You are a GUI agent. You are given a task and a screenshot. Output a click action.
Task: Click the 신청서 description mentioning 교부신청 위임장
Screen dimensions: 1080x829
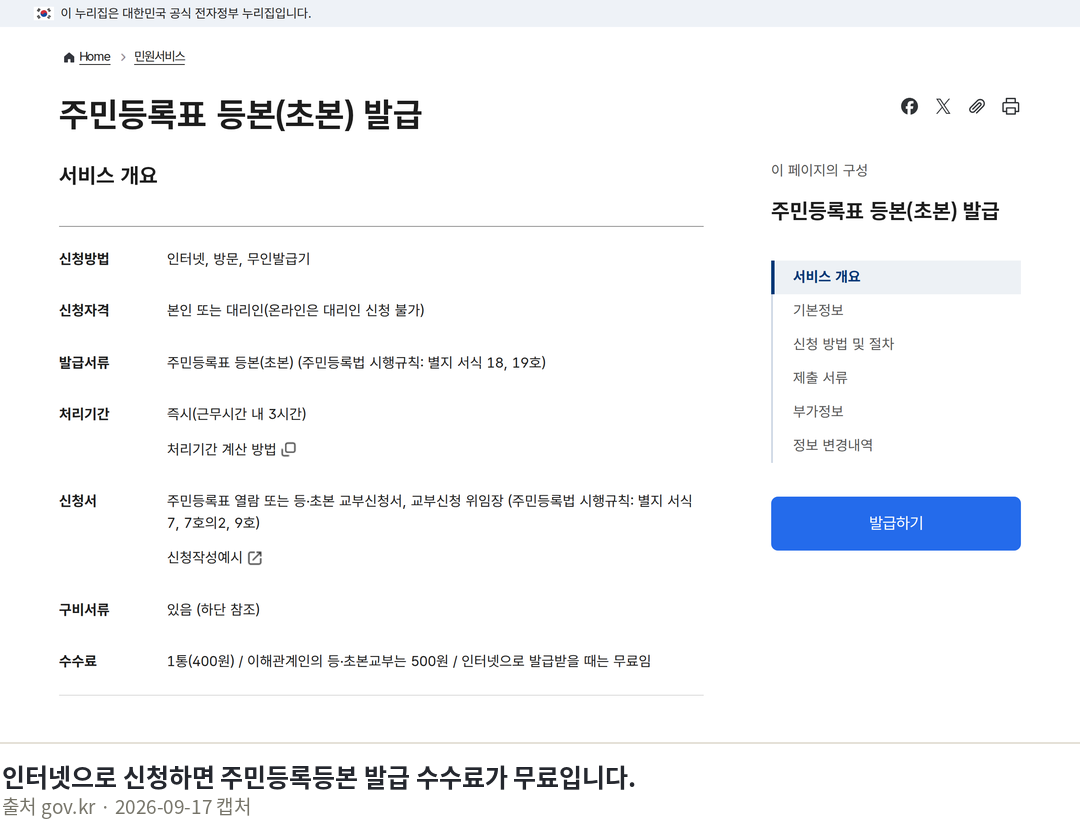point(430,512)
